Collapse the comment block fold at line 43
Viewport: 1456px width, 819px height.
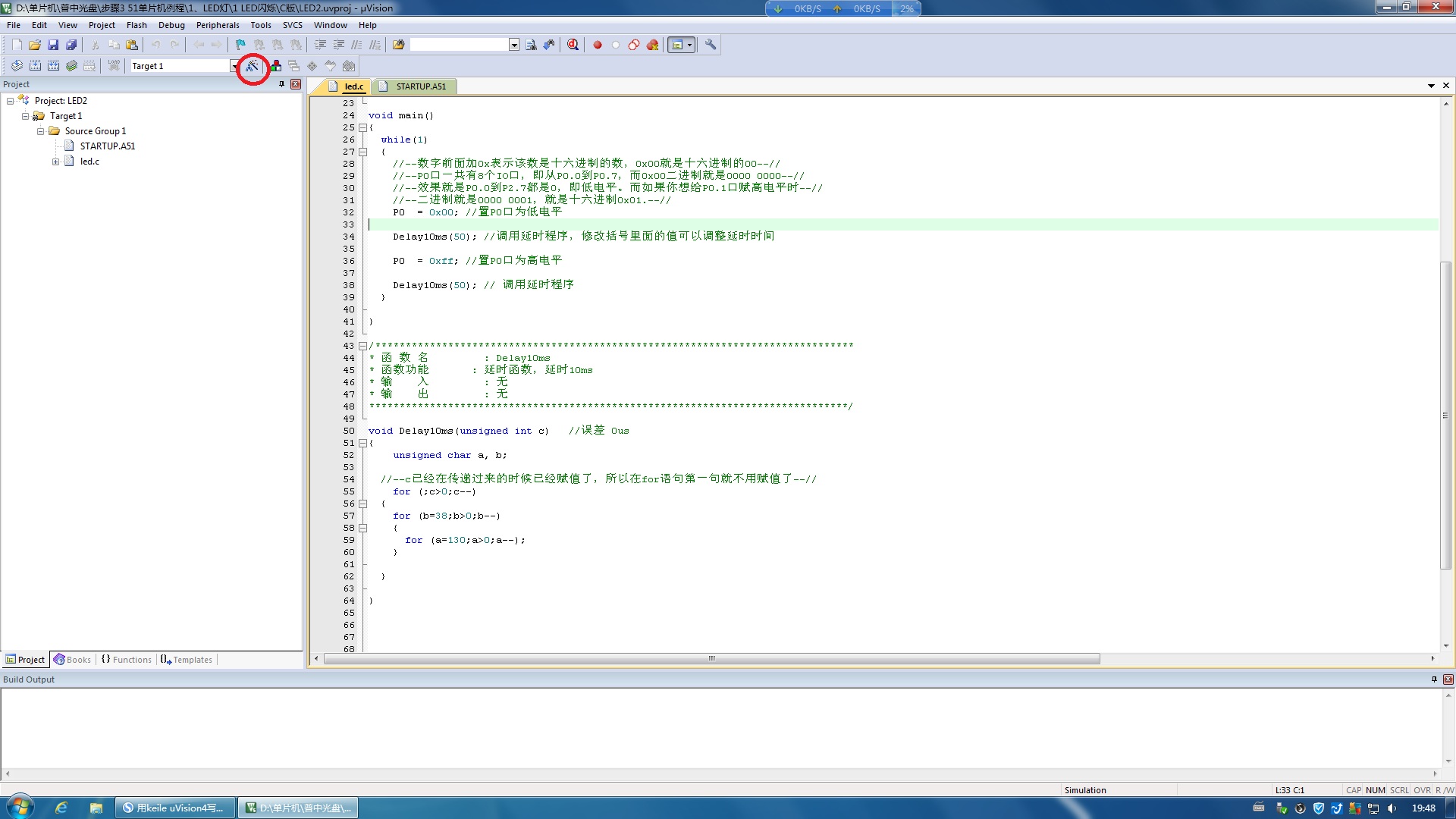click(362, 347)
